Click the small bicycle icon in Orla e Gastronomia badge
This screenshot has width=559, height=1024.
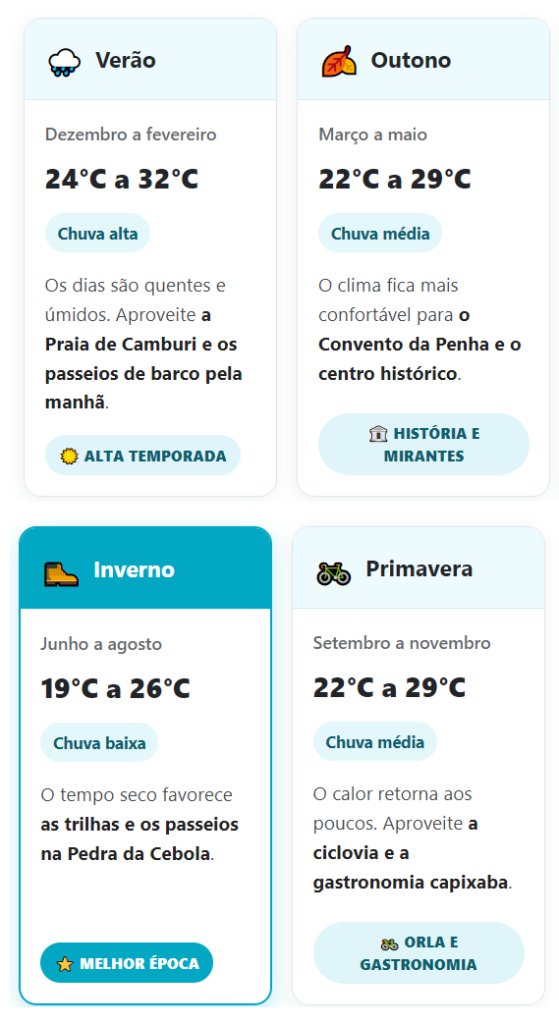point(389,944)
